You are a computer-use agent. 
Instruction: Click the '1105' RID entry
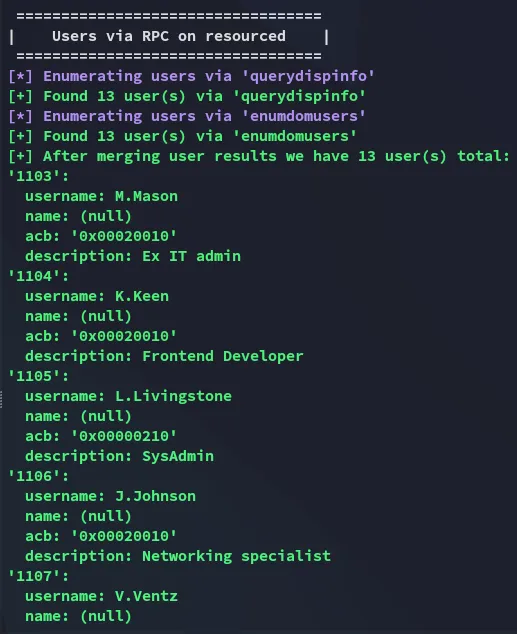pyautogui.click(x=39, y=376)
